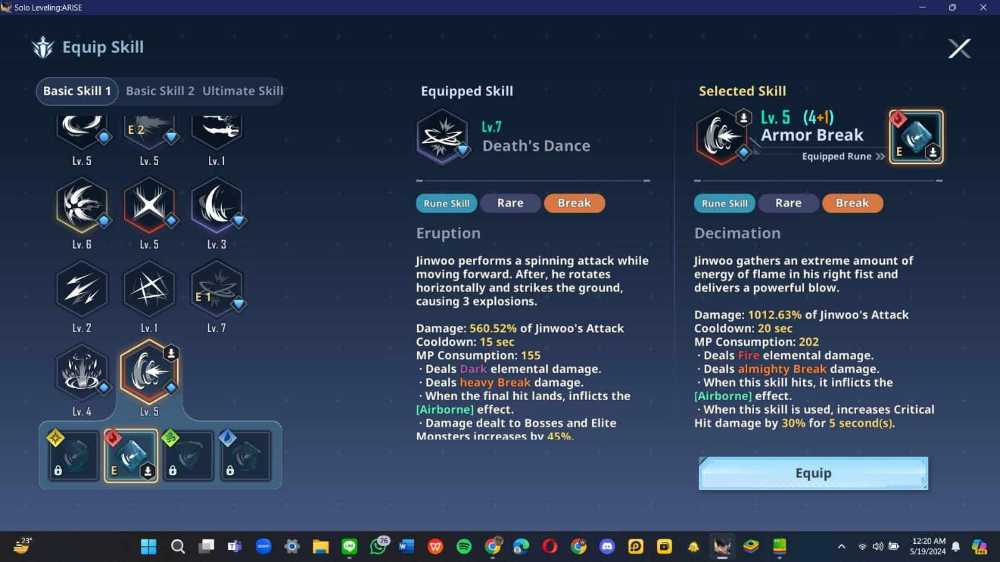1000x562 pixels.
Task: Click Break tag under Selected Skill
Action: (852, 203)
